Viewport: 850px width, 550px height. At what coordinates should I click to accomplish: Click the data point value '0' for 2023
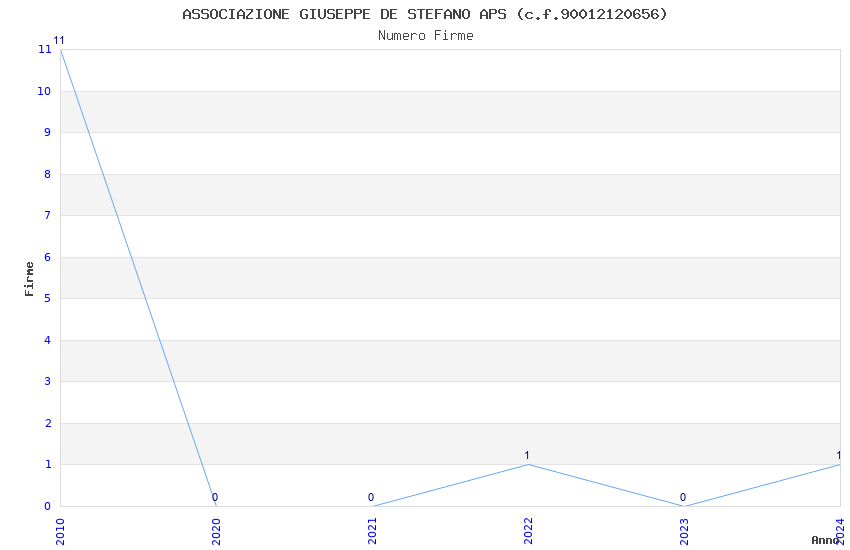[683, 497]
